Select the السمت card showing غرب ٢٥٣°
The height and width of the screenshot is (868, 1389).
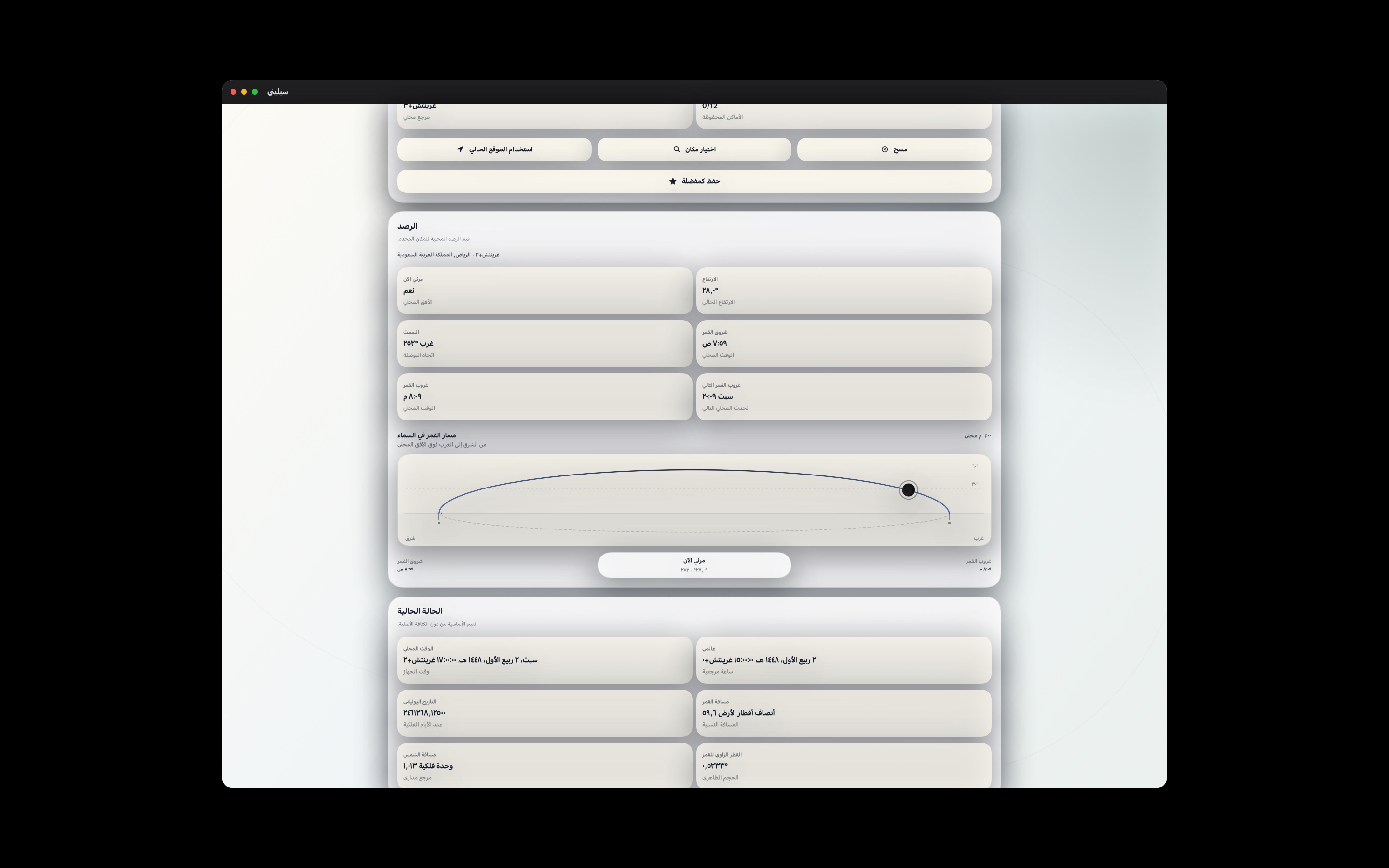coord(545,343)
